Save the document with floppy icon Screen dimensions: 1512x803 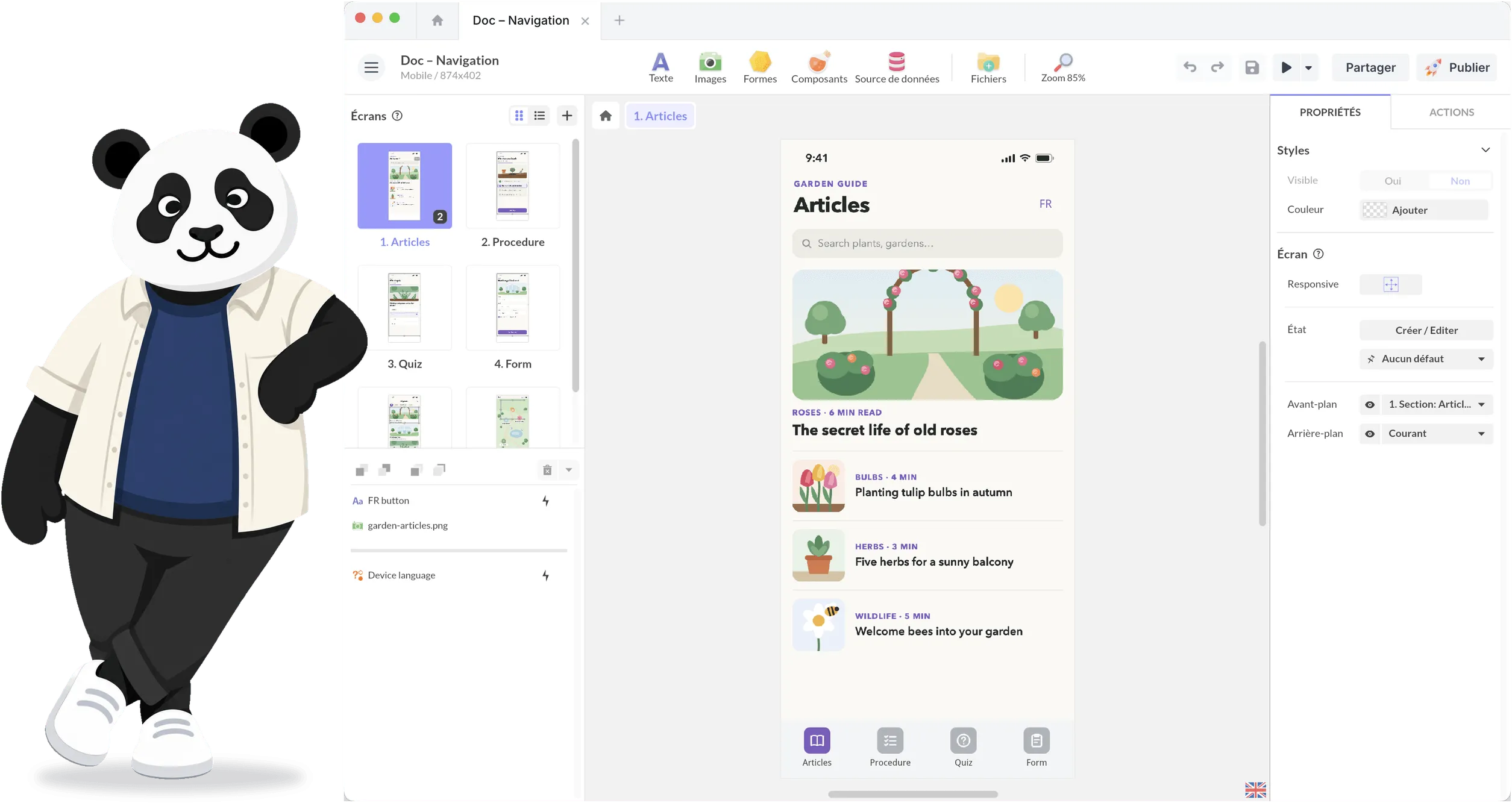point(1251,67)
